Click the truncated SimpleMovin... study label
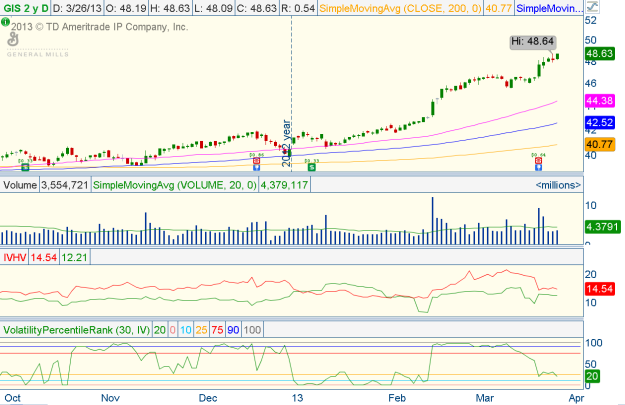625x405 pixels. (549, 8)
